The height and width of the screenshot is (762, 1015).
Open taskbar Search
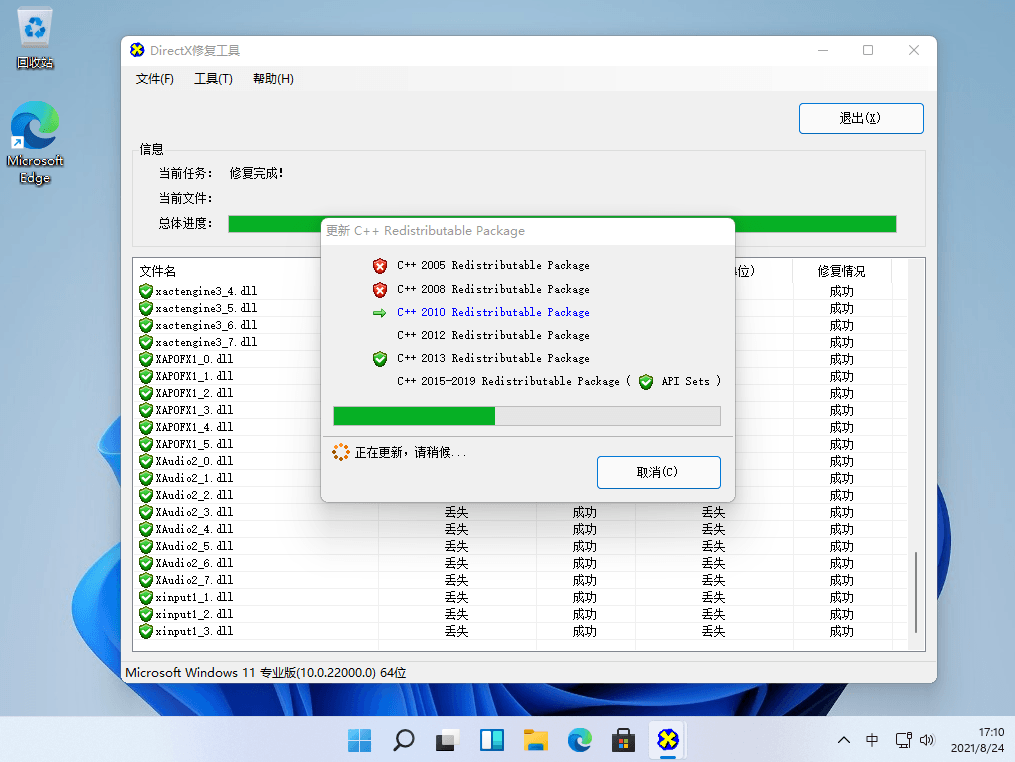[x=403, y=740]
